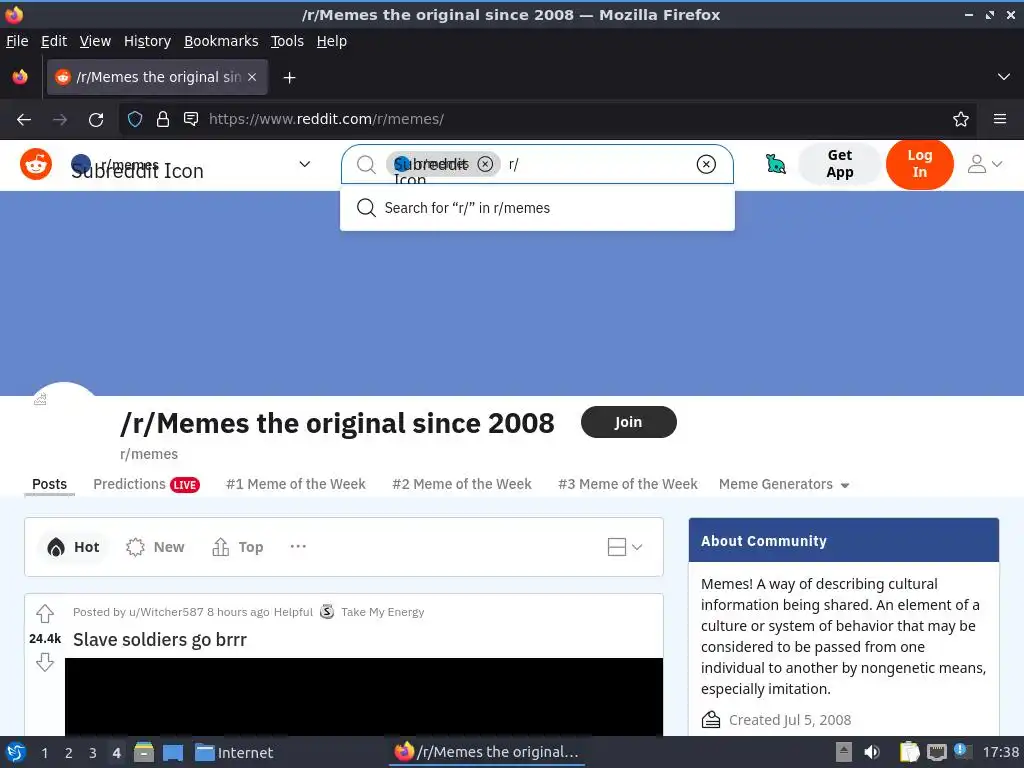
Task: Switch to workspace 1 in taskbar
Action: point(44,753)
